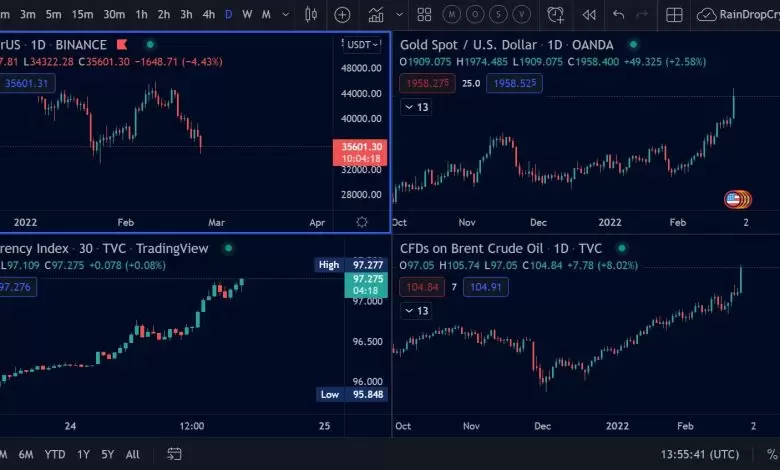The width and height of the screenshot is (780, 470).
Task: Open the multi-chart layout selector icon
Action: coord(674,15)
